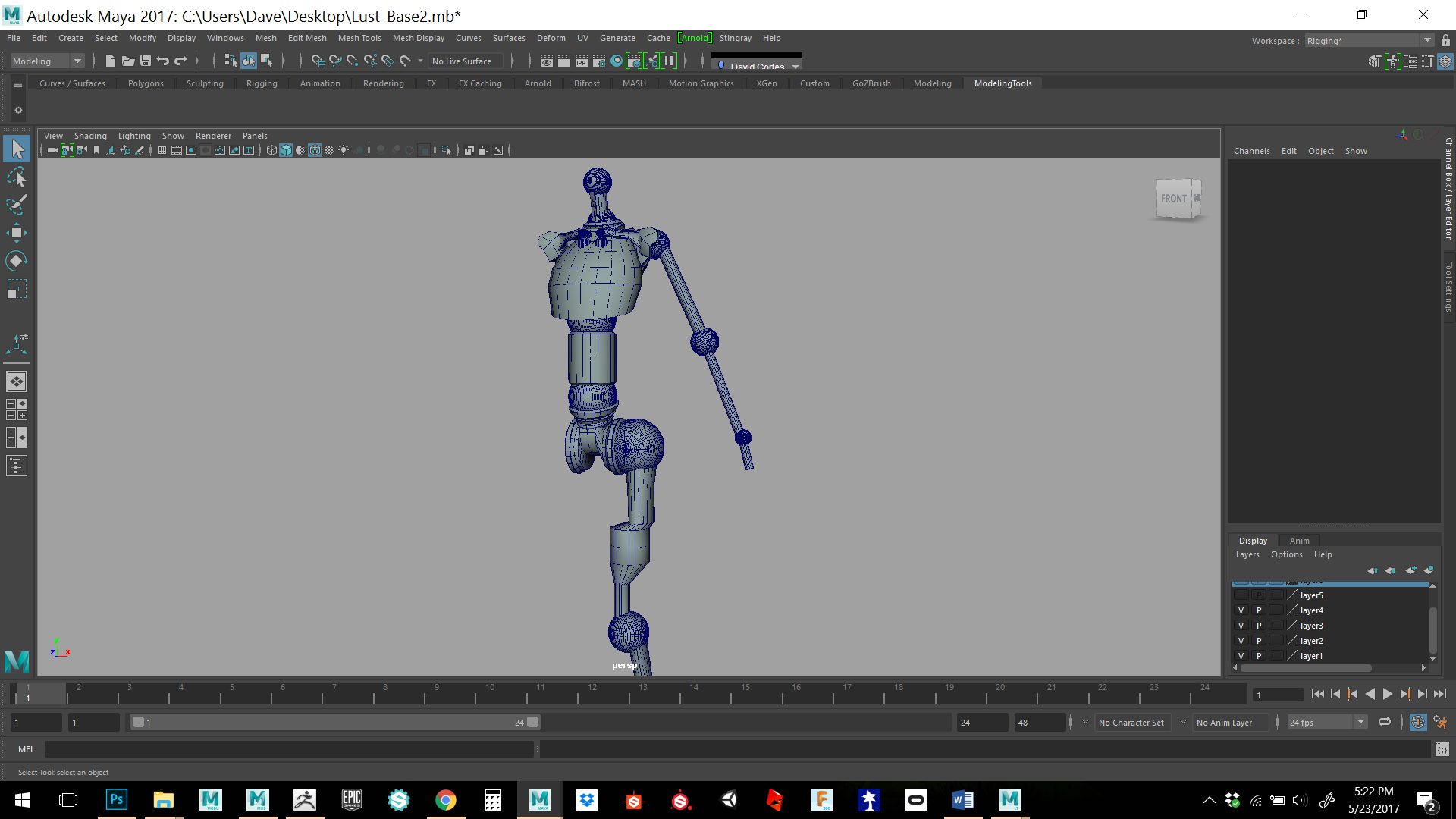Open the David Cortes account dropdown
Image resolution: width=1456 pixels, height=819 pixels.
coord(757,65)
